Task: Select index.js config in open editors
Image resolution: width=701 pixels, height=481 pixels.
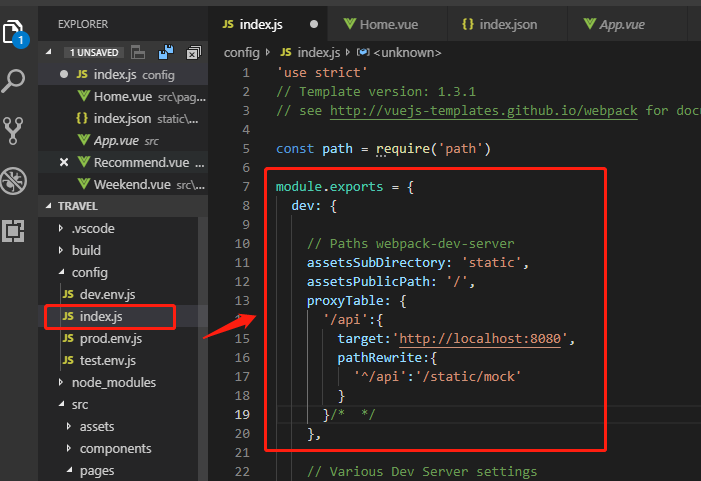Action: [123, 74]
